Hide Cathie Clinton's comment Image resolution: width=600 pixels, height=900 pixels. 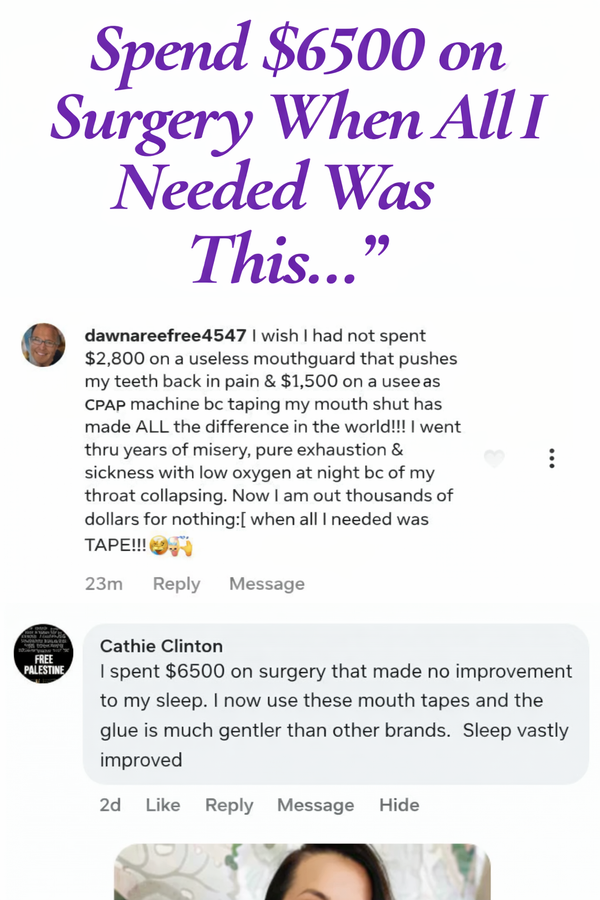coord(400,805)
